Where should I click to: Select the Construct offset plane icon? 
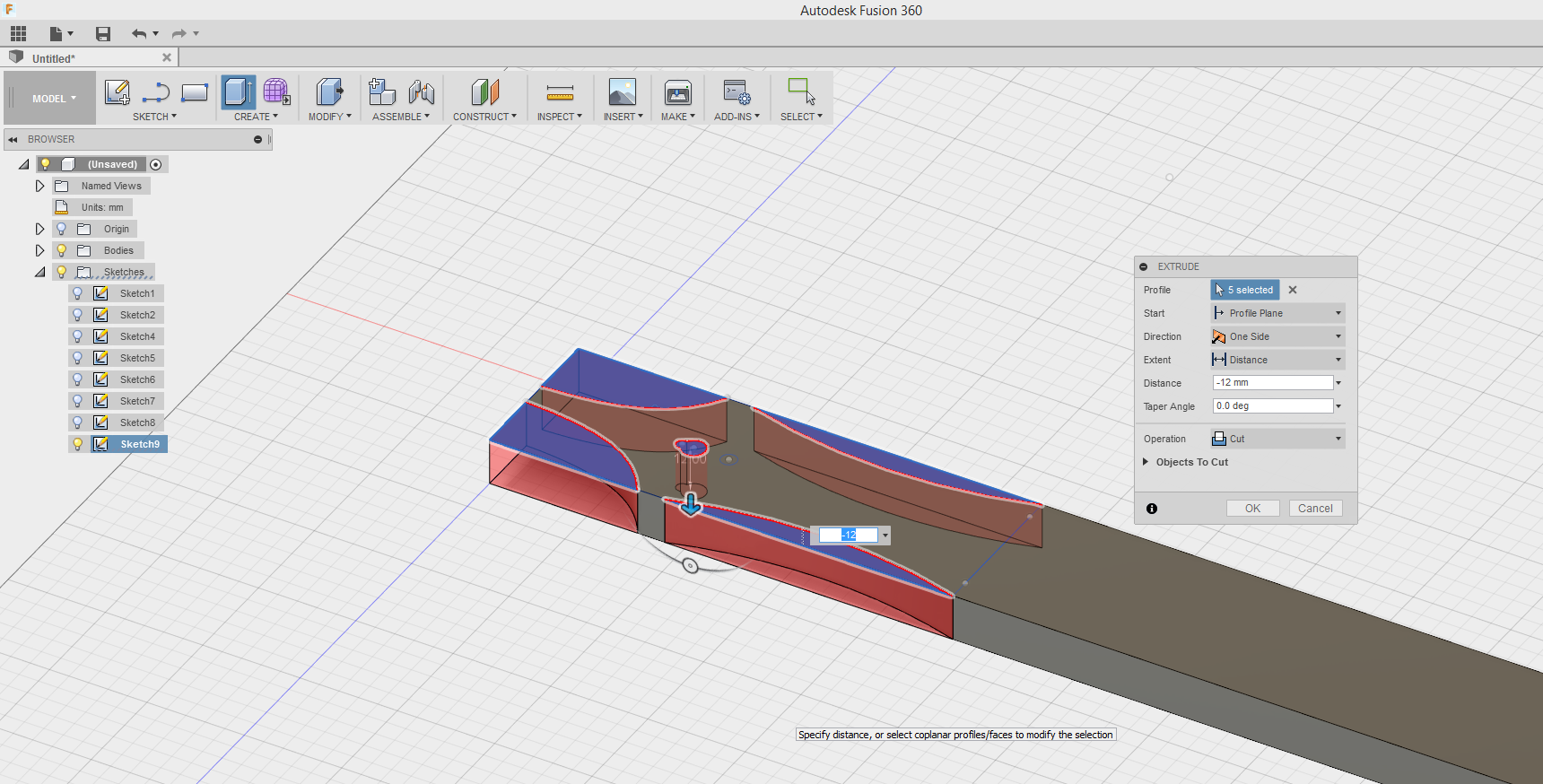[x=484, y=91]
